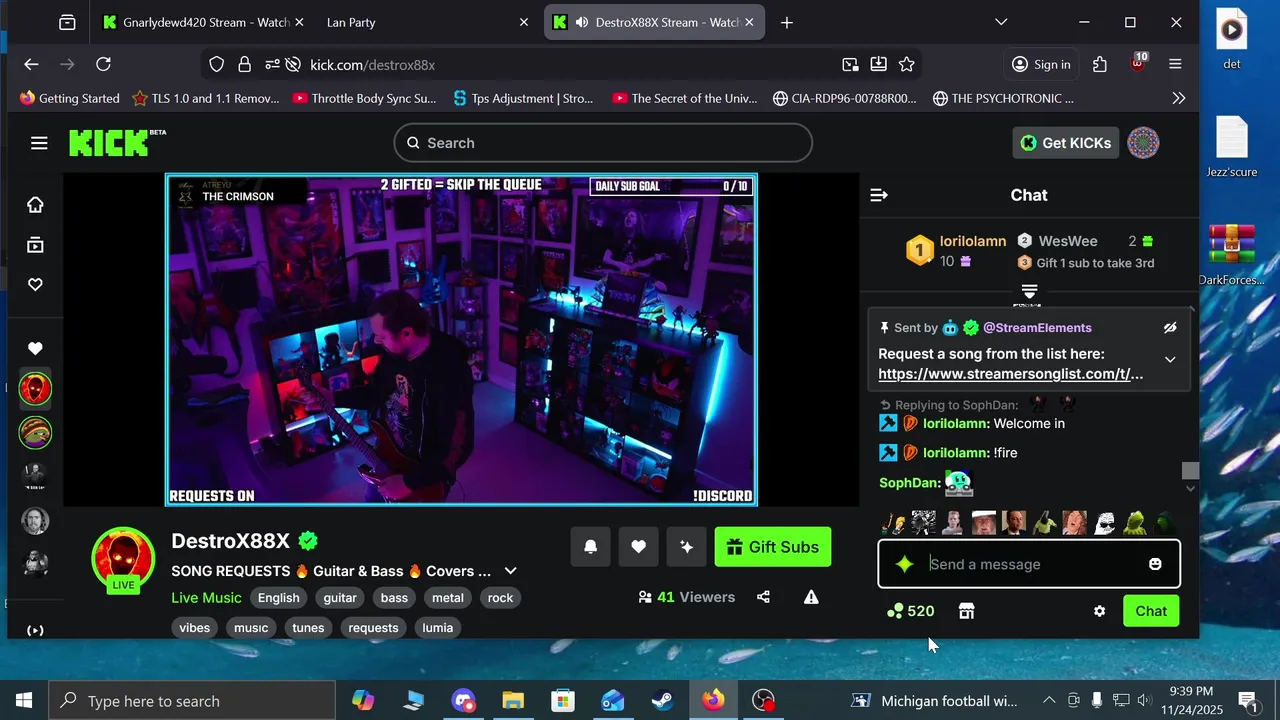Open the Kick hamburger menu
The image size is (1280, 720).
pos(39,143)
